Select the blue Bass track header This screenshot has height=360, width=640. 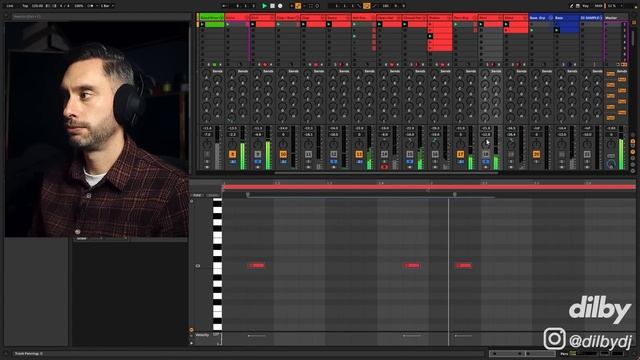[x=567, y=18]
